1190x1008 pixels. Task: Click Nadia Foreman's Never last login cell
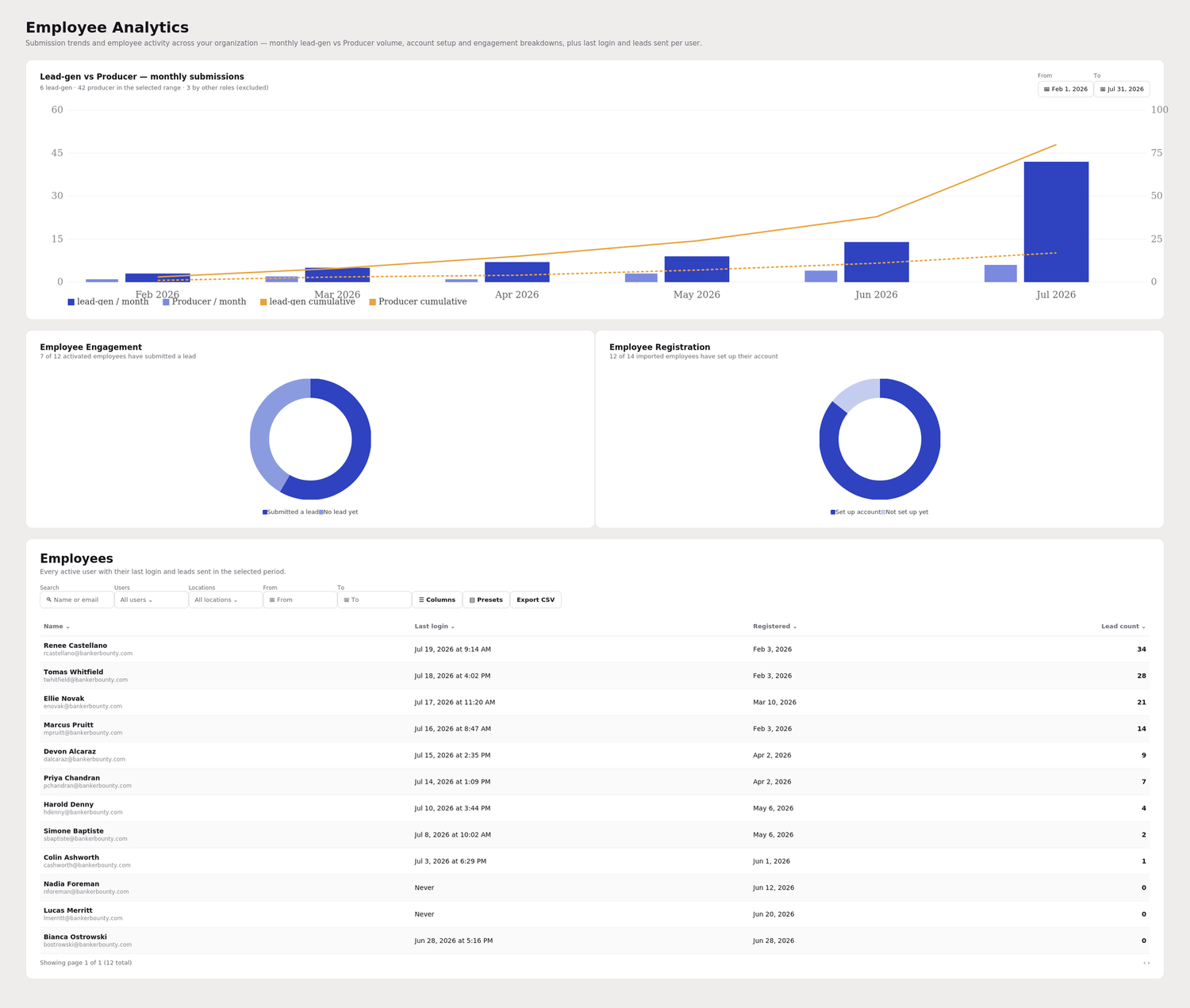[424, 888]
